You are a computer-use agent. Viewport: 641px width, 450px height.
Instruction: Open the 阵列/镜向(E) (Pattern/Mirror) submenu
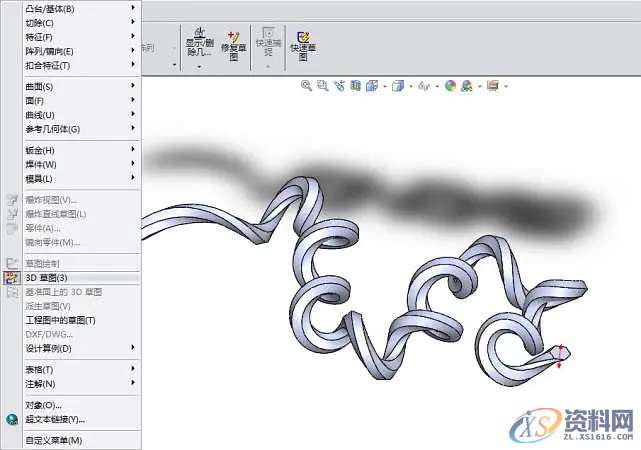[x=81, y=51]
